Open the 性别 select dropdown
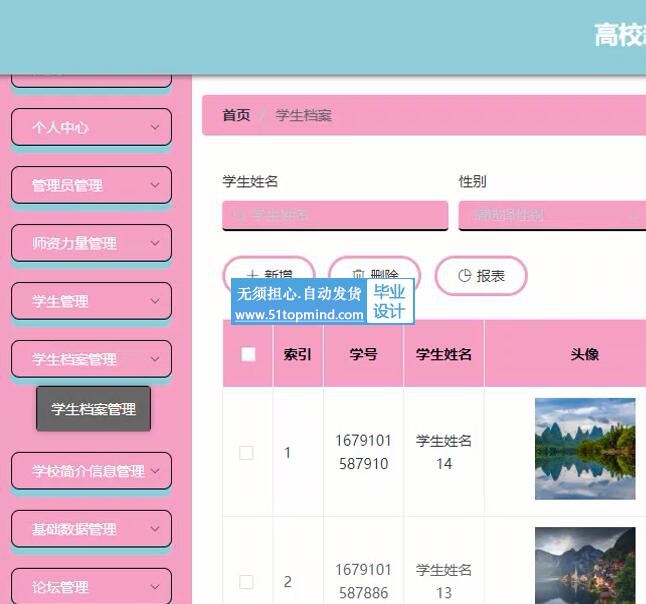This screenshot has width=646, height=604. [x=552, y=215]
